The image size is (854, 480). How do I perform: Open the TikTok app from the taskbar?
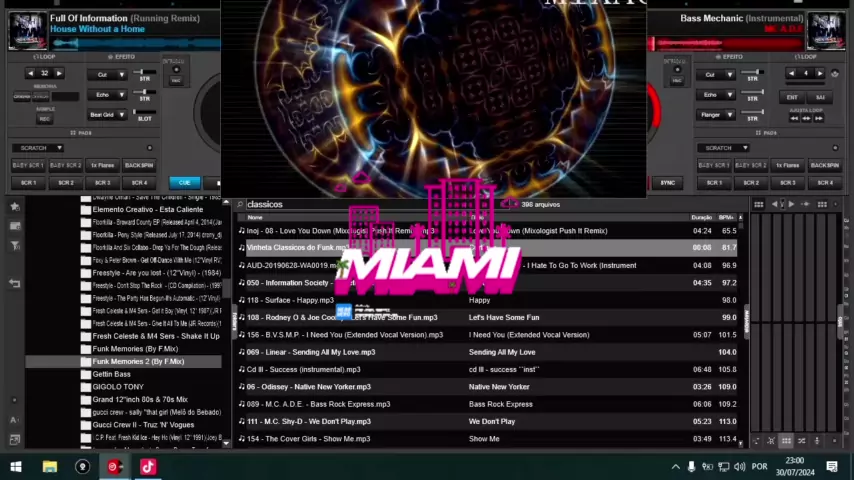tap(148, 466)
